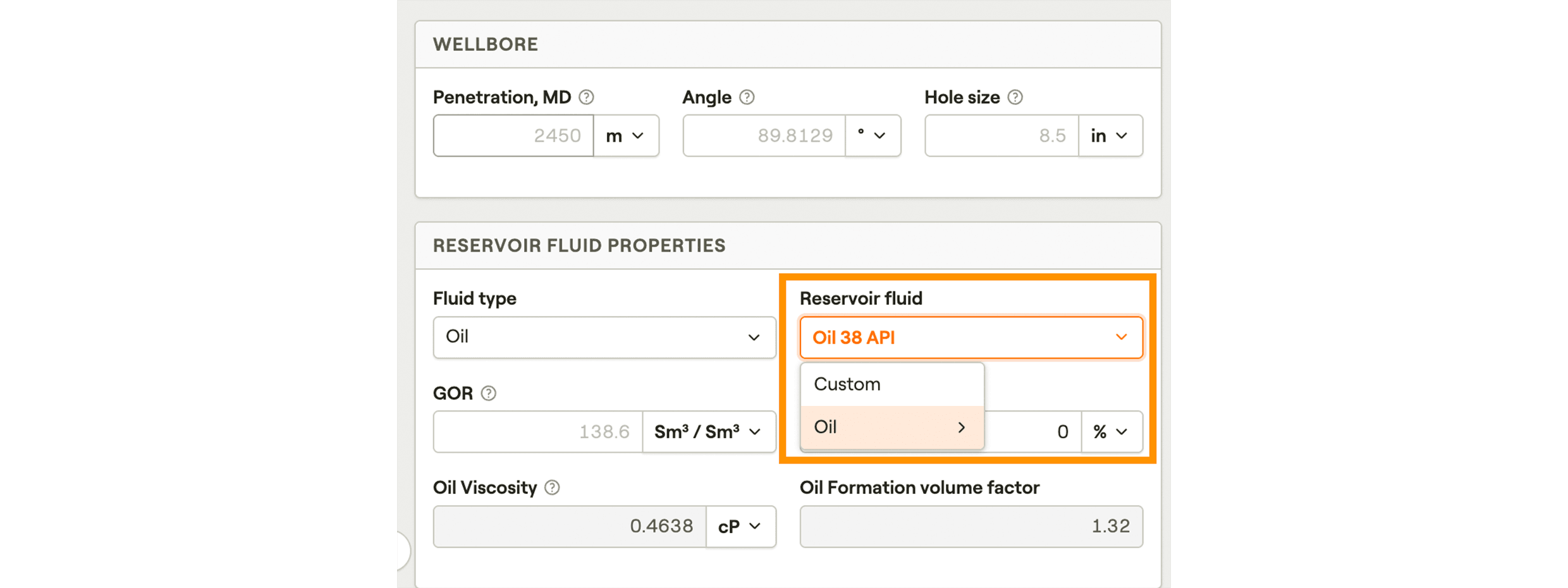Click the Angle value input field
The height and width of the screenshot is (588, 1568).
pyautogui.click(x=764, y=136)
